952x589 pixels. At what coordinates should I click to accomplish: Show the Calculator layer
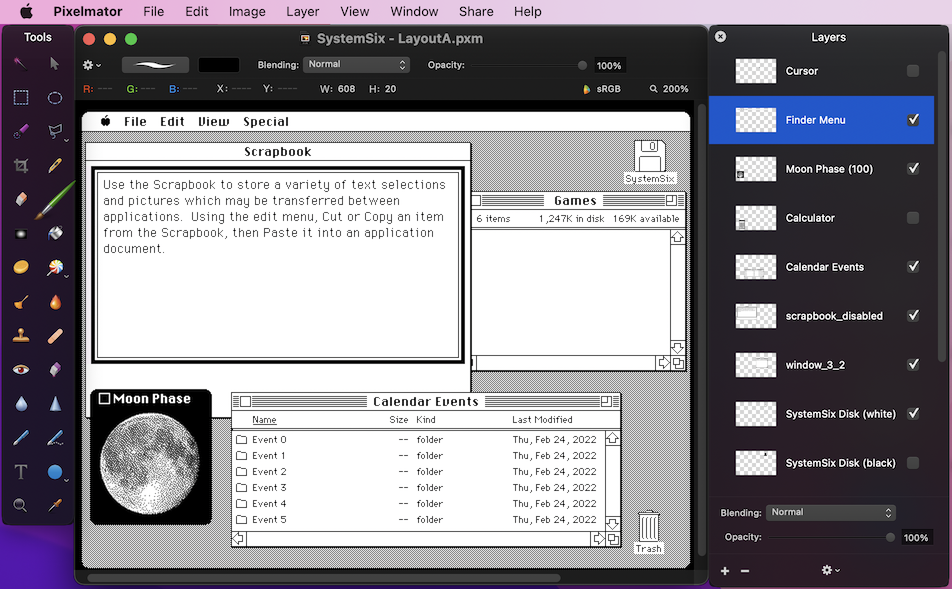(913, 218)
